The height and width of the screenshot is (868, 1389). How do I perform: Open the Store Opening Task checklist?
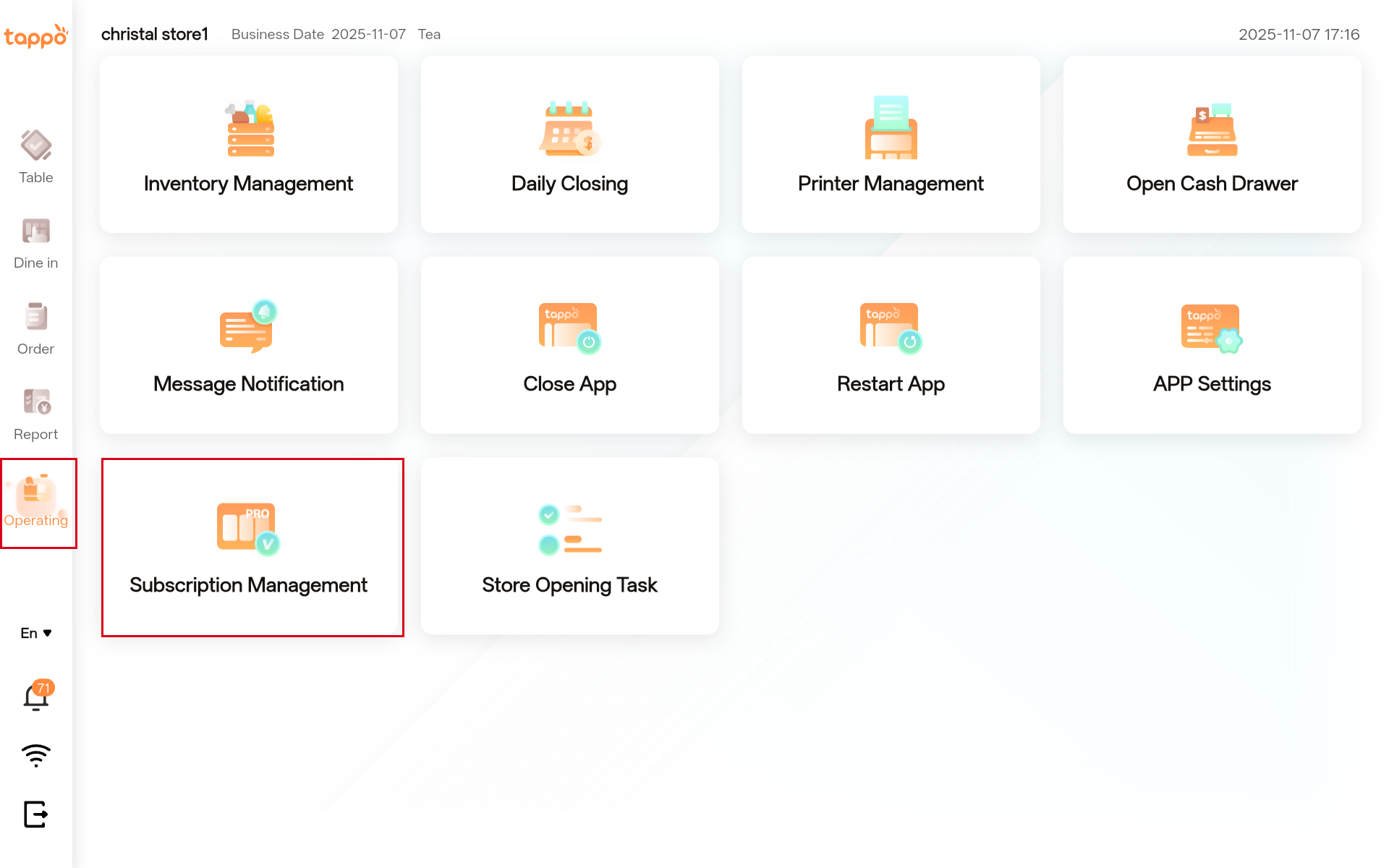569,546
